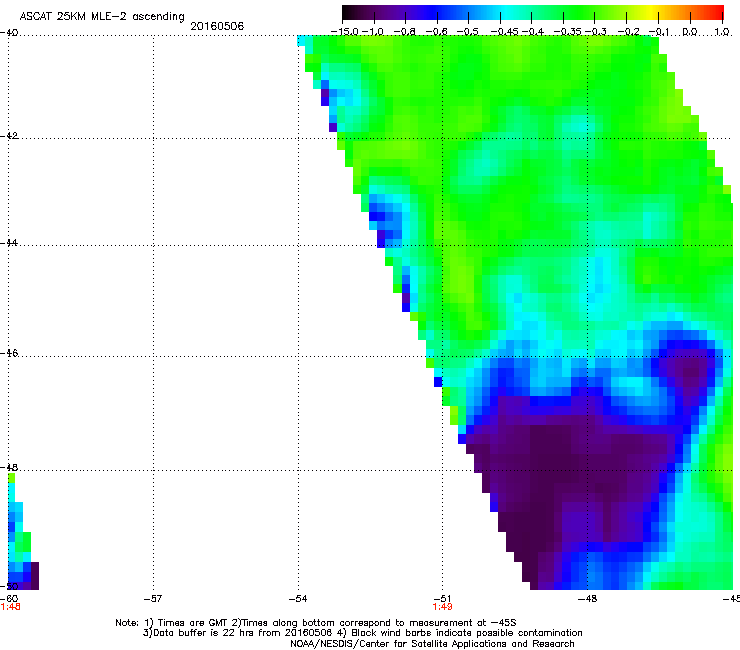Click the -0.8 color scale label
The width and height of the screenshot is (740, 650).
point(405,32)
